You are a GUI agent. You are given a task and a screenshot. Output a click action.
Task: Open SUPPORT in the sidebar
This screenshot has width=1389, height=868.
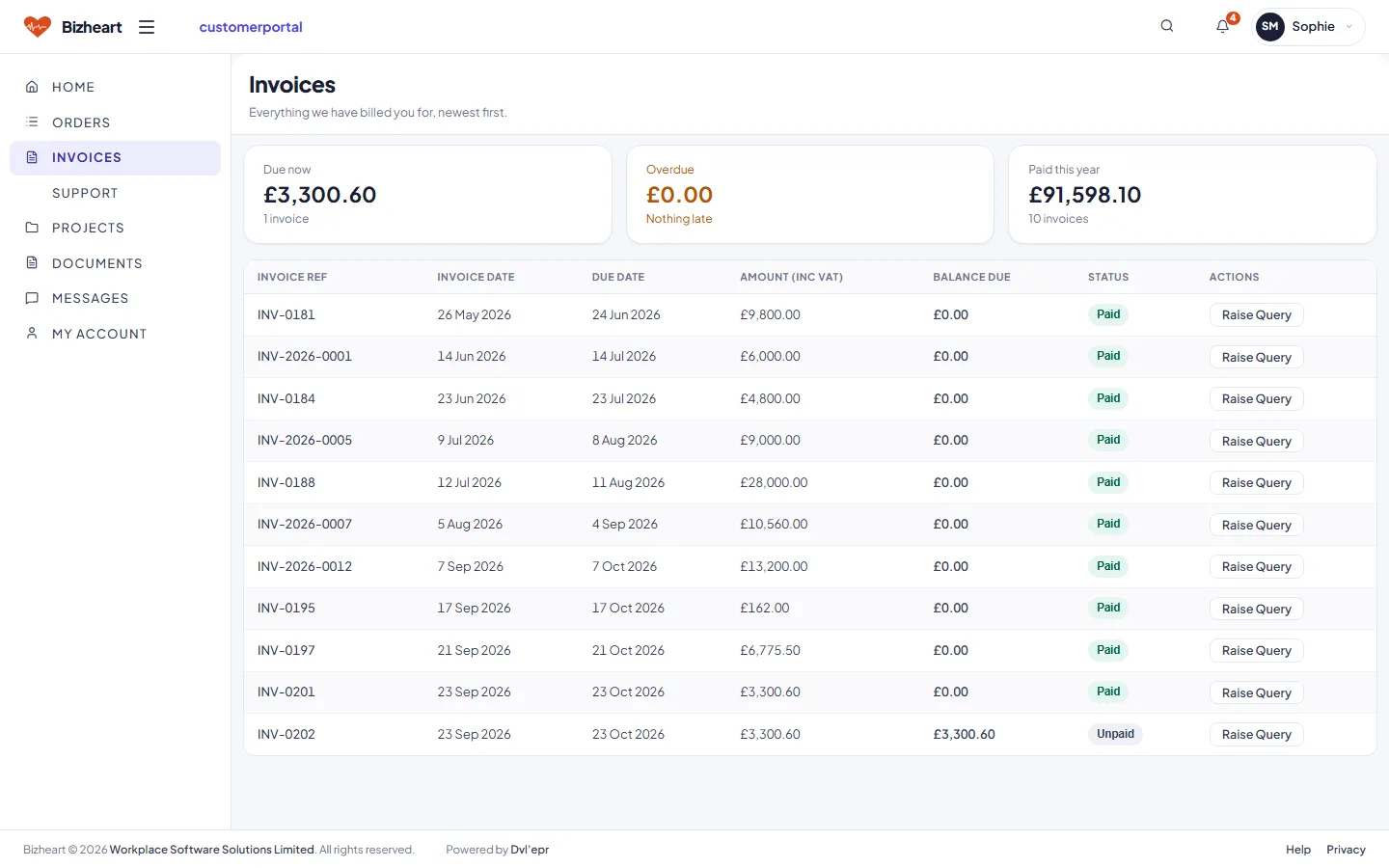(x=115, y=193)
